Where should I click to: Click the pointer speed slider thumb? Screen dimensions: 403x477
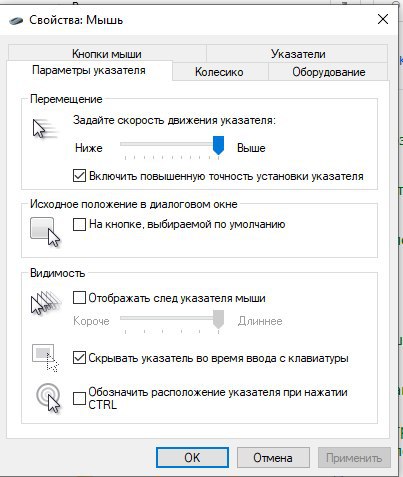(x=218, y=145)
